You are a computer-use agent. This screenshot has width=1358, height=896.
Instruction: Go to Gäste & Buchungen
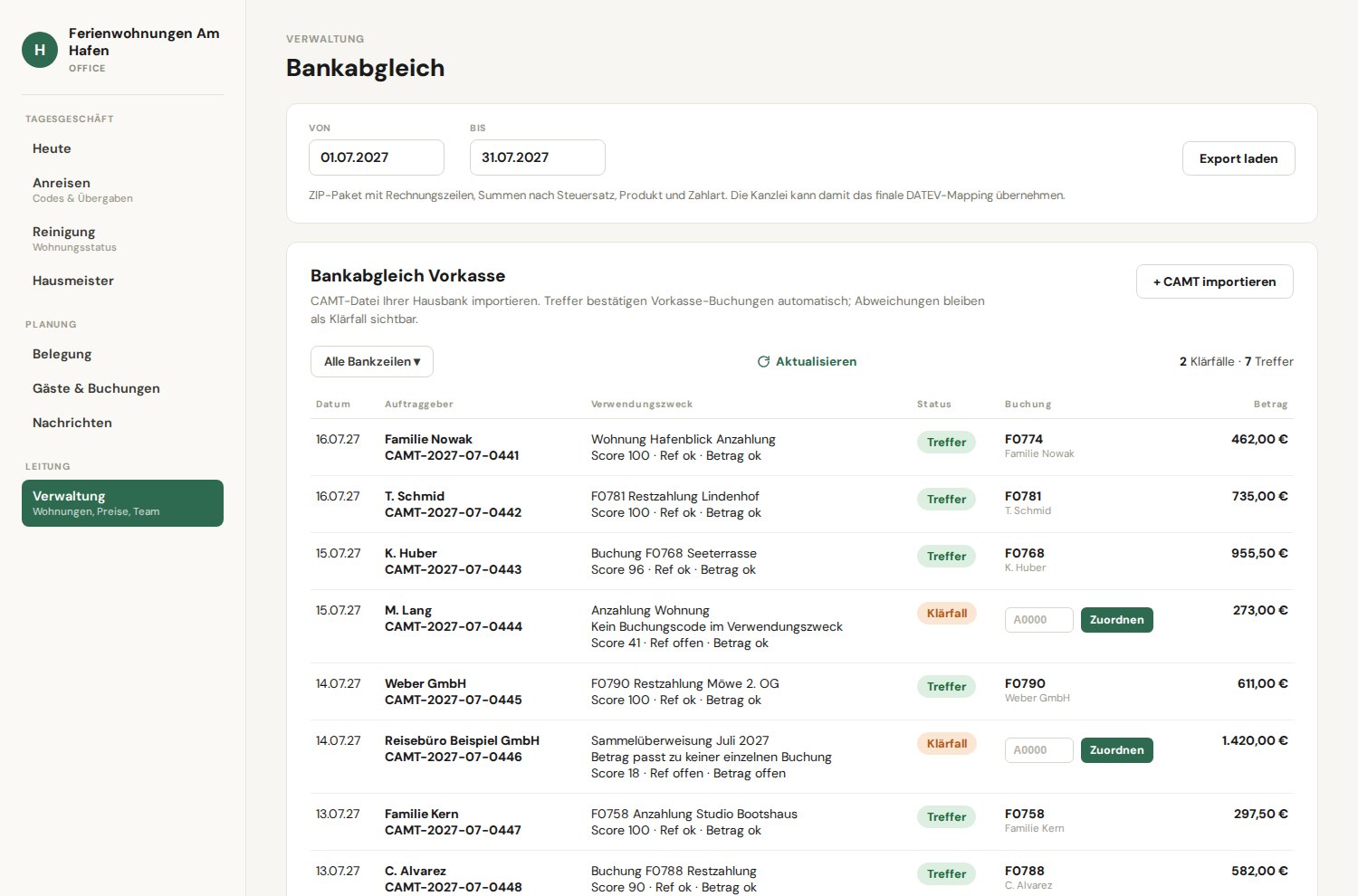coord(122,388)
